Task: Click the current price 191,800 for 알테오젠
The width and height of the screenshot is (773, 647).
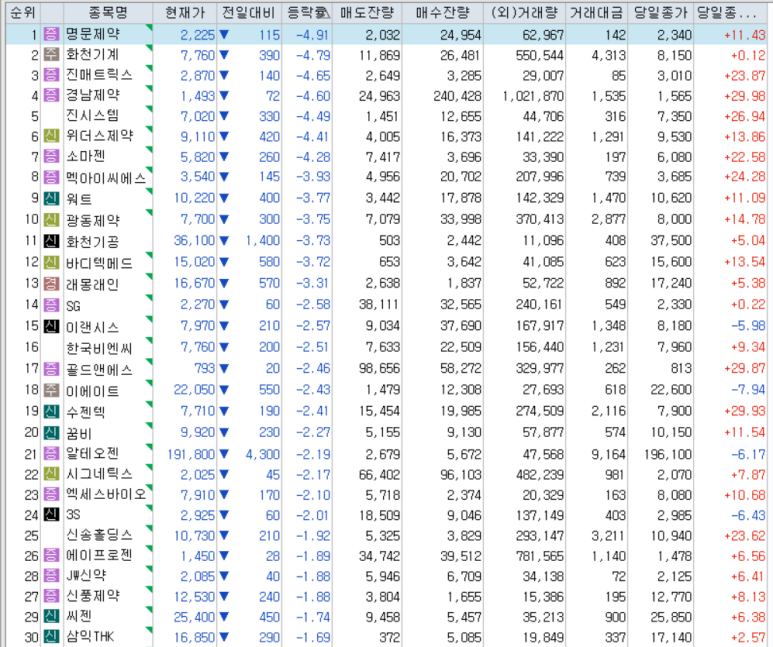Action: pos(191,454)
